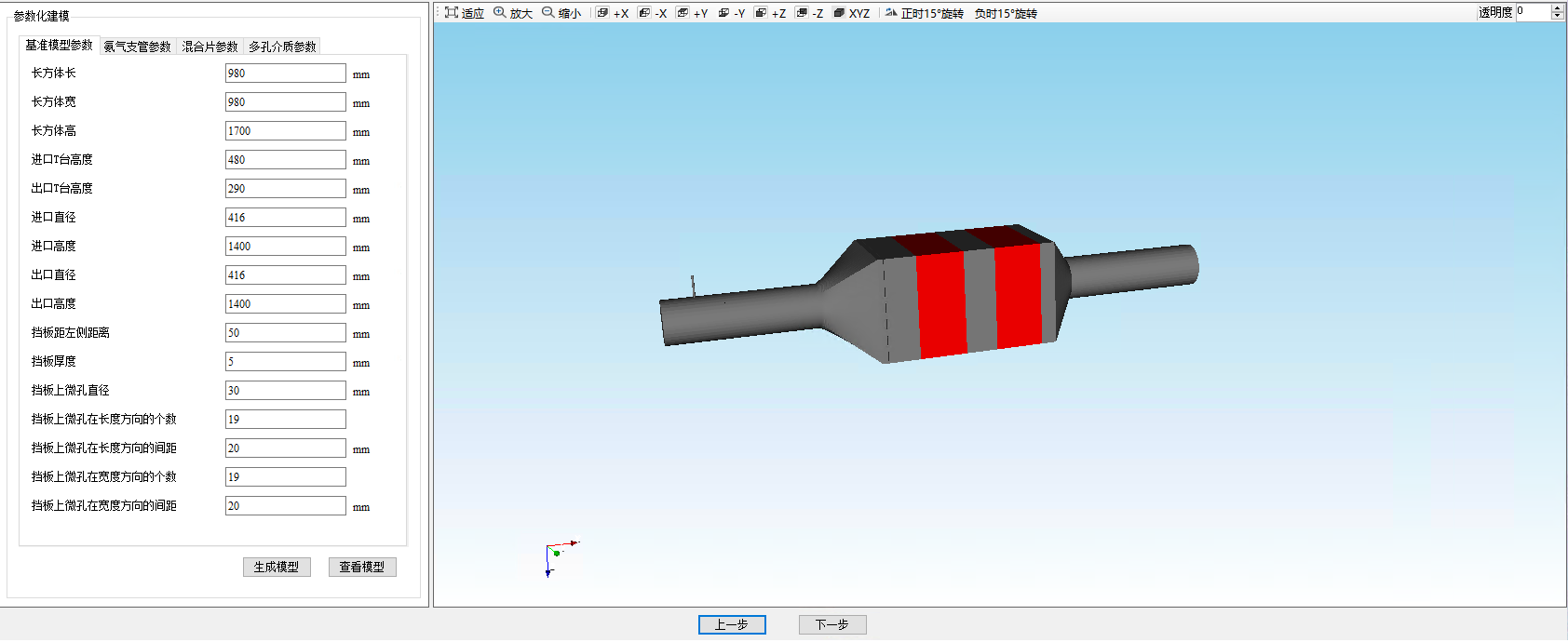The height and width of the screenshot is (642, 1568).
Task: Click the 挡板厚度 label text
Action: coord(54,361)
